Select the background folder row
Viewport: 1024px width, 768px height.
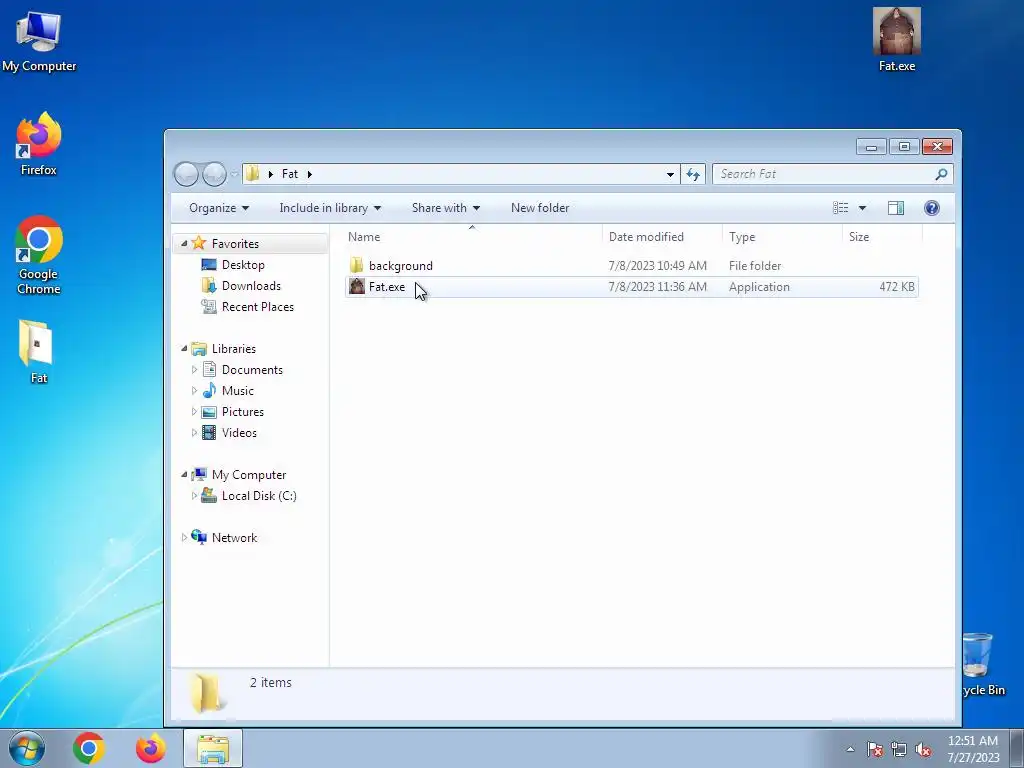632,266
